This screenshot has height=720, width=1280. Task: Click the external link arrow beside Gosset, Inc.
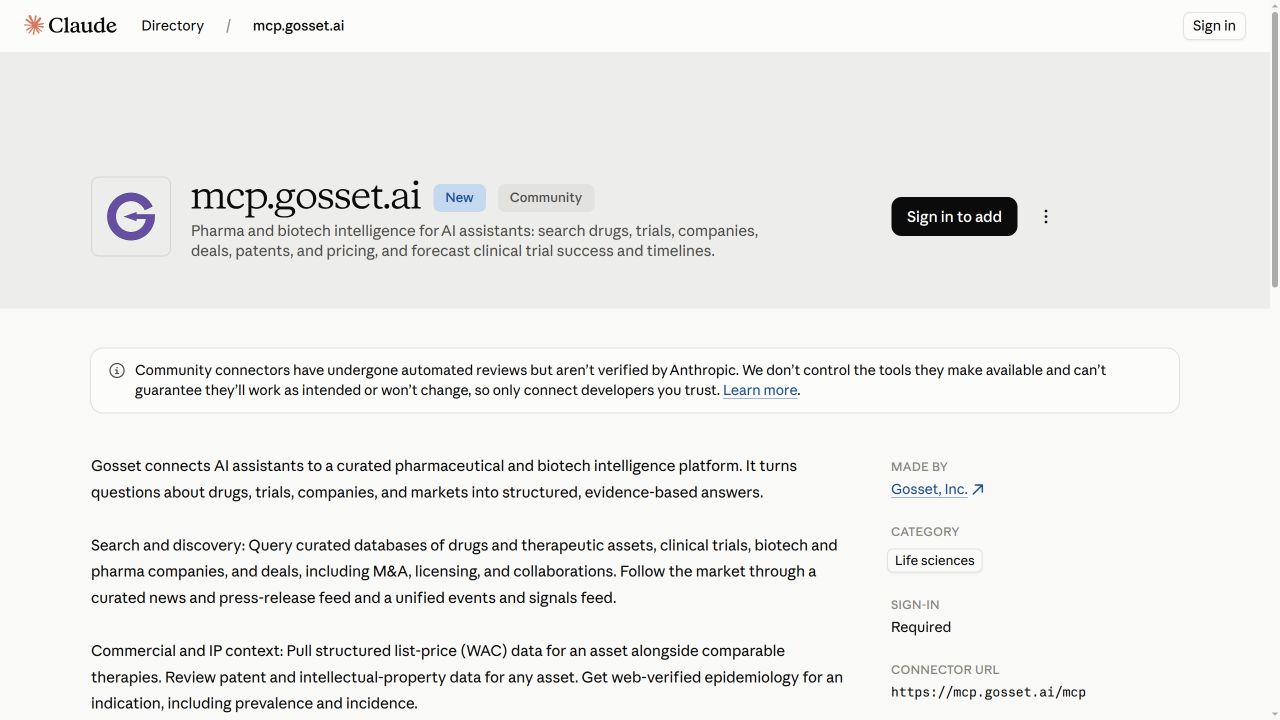(x=978, y=489)
